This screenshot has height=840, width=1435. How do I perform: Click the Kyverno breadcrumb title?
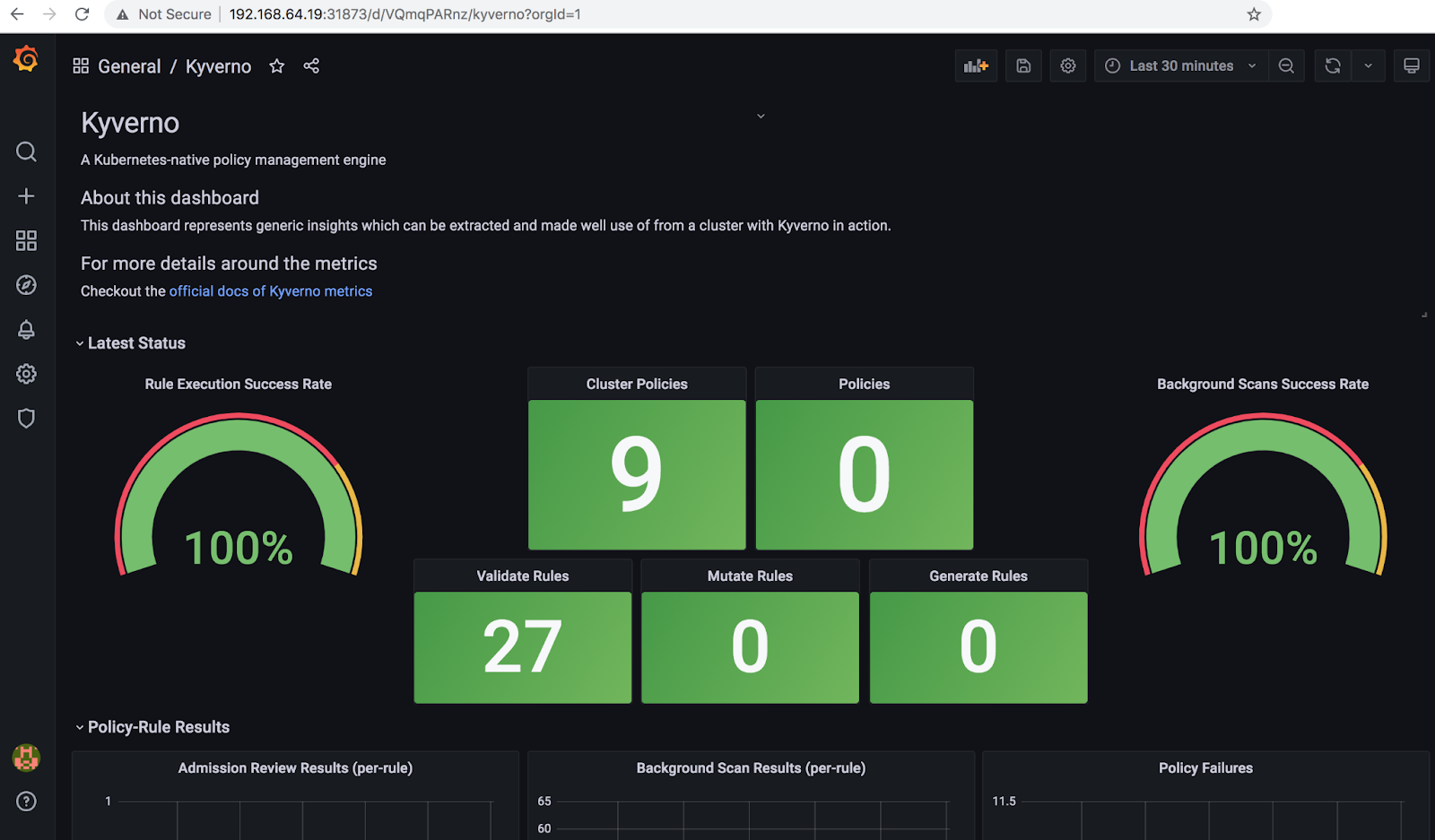pyautogui.click(x=218, y=66)
